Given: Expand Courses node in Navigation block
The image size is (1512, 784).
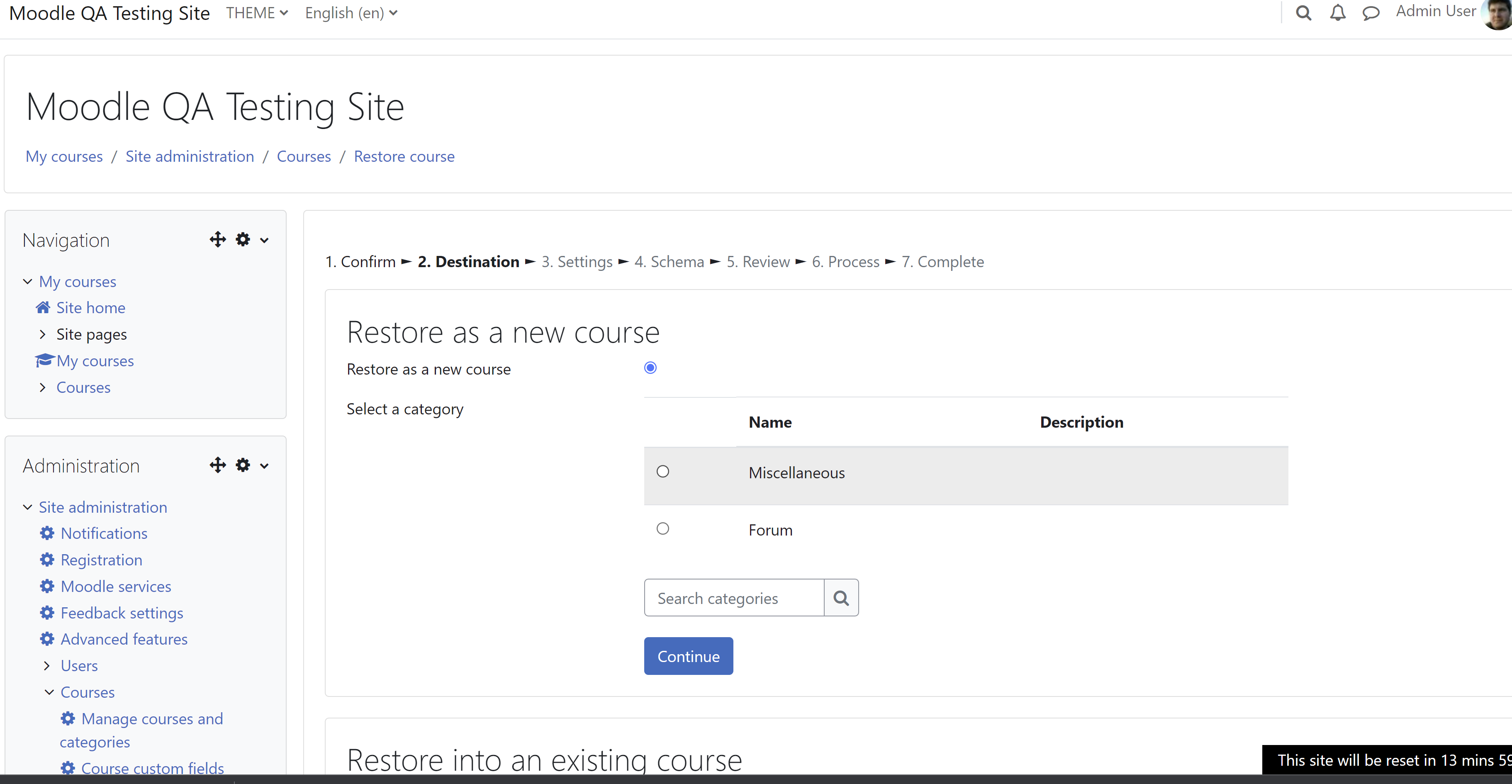Looking at the screenshot, I should point(42,387).
